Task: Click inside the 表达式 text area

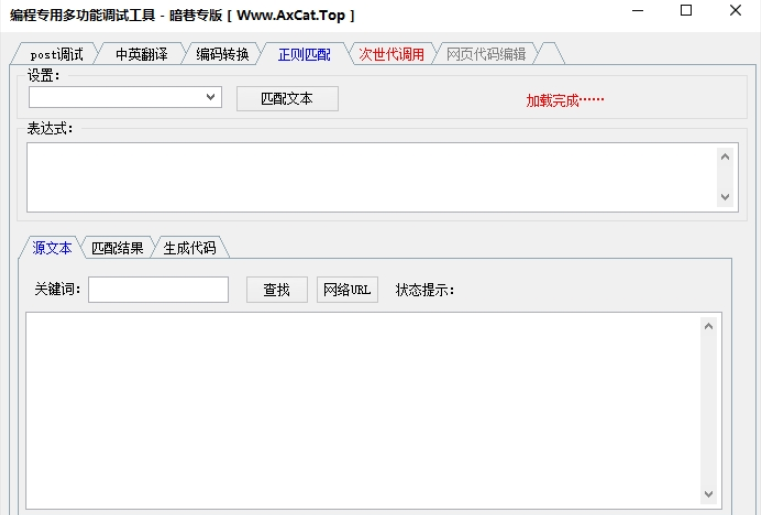Action: 370,177
